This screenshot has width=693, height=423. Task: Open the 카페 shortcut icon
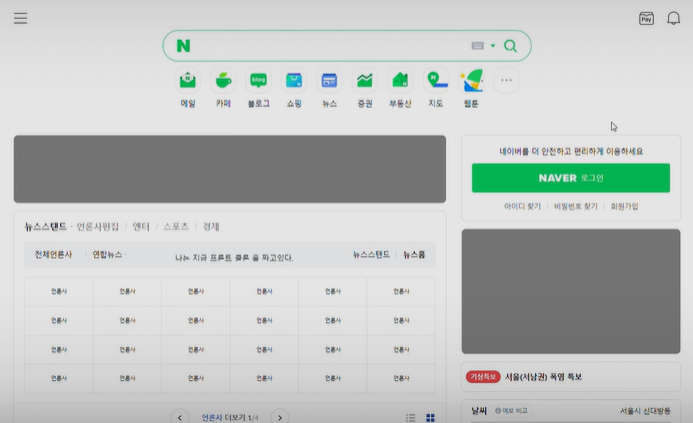click(223, 81)
